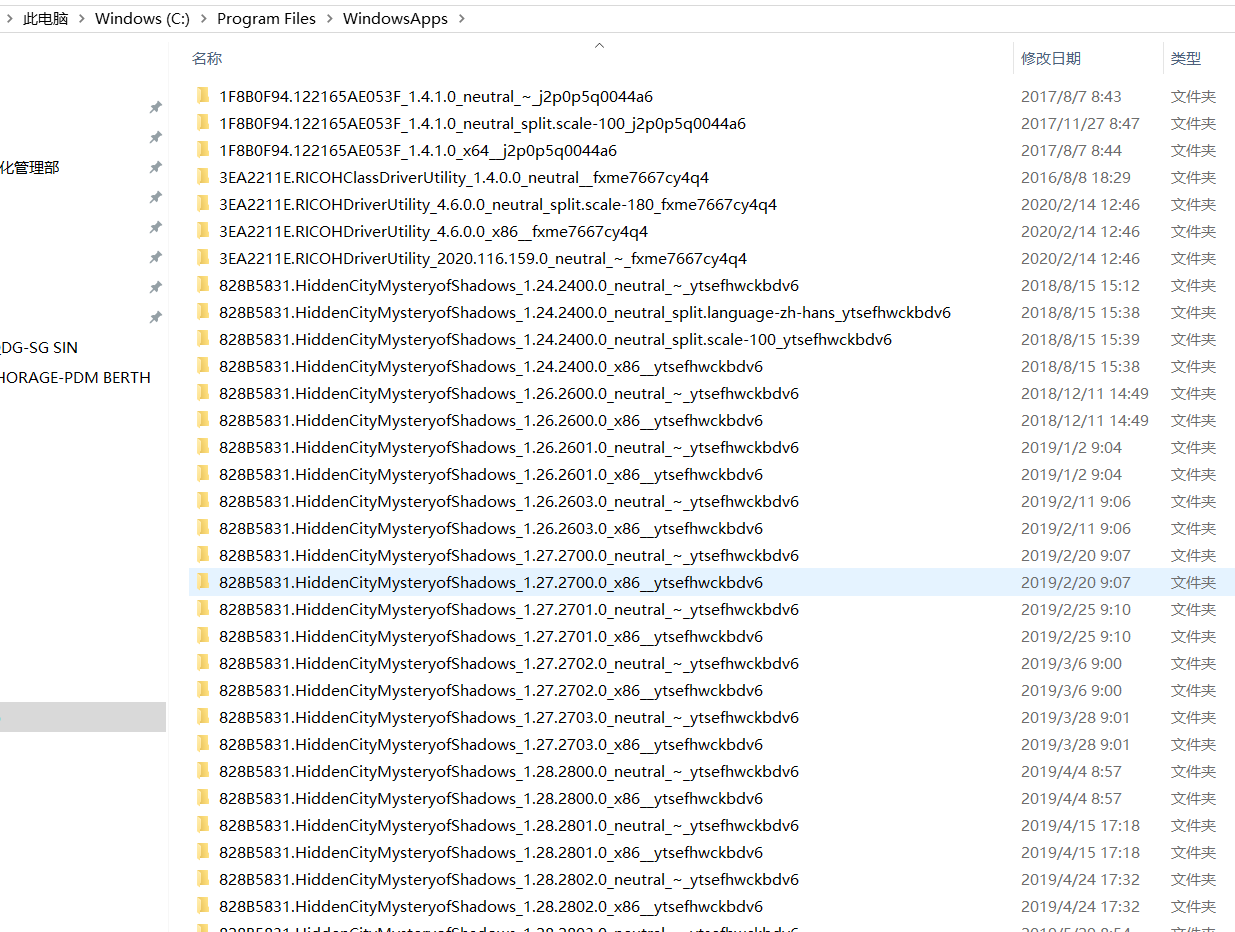Image resolution: width=1235 pixels, height=932 pixels.
Task: Select 1F8B0F94 neutral_split.scale-100 folder name
Action: (x=482, y=124)
